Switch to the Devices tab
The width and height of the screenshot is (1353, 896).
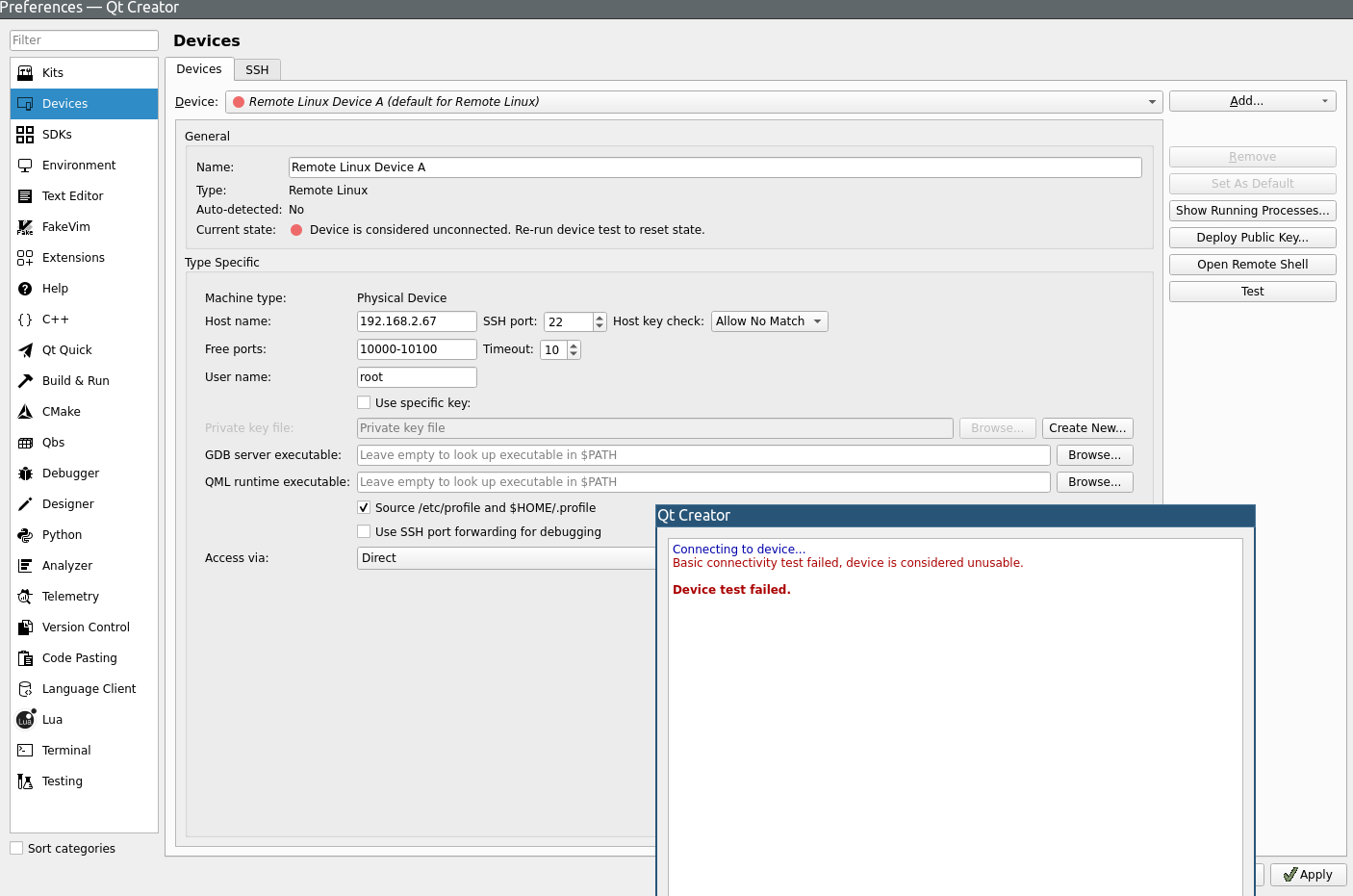click(199, 69)
